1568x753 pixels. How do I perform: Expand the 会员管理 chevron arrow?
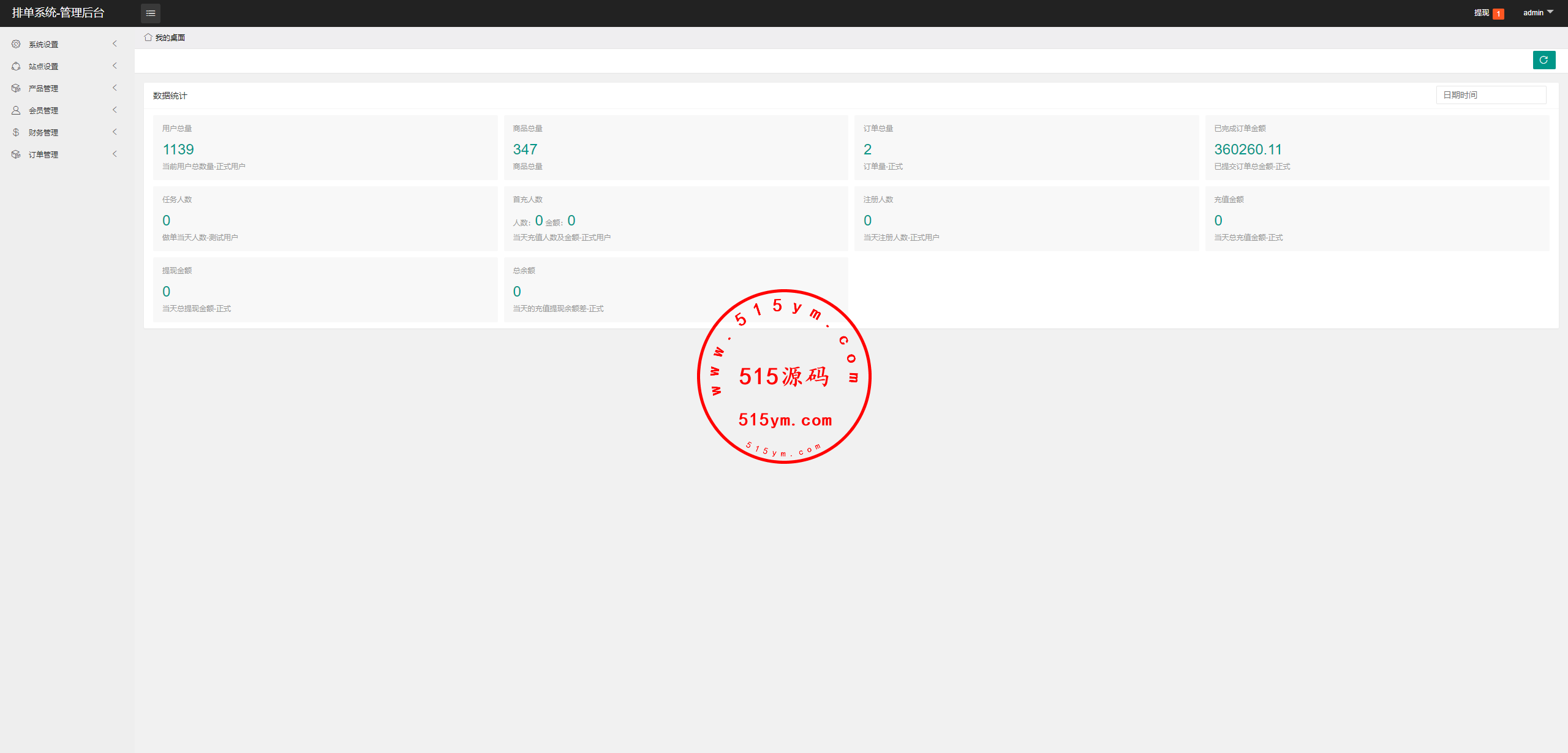point(115,110)
